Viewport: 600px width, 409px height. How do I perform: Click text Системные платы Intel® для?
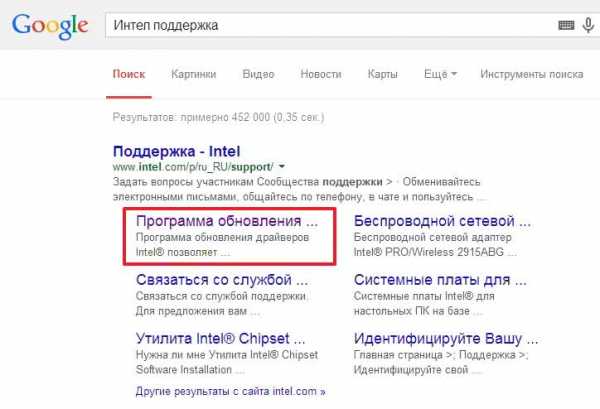[x=424, y=296]
